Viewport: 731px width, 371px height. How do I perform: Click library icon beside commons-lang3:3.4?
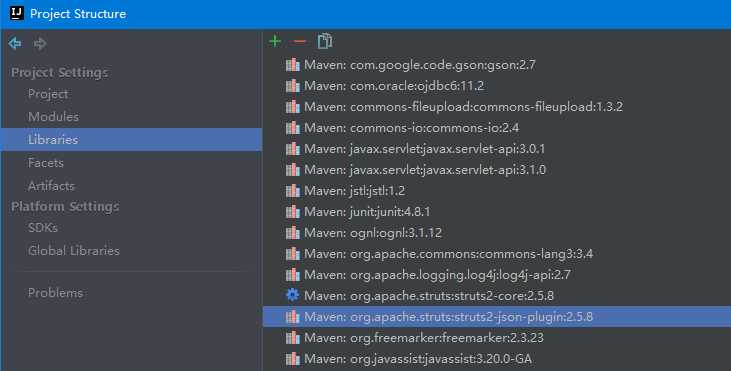tap(292, 254)
